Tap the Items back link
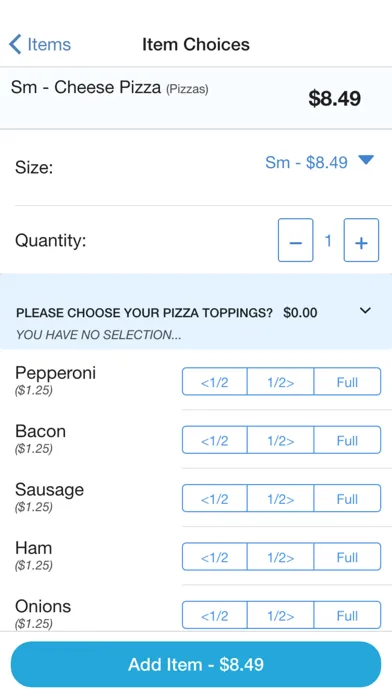The image size is (392, 696). click(40, 44)
